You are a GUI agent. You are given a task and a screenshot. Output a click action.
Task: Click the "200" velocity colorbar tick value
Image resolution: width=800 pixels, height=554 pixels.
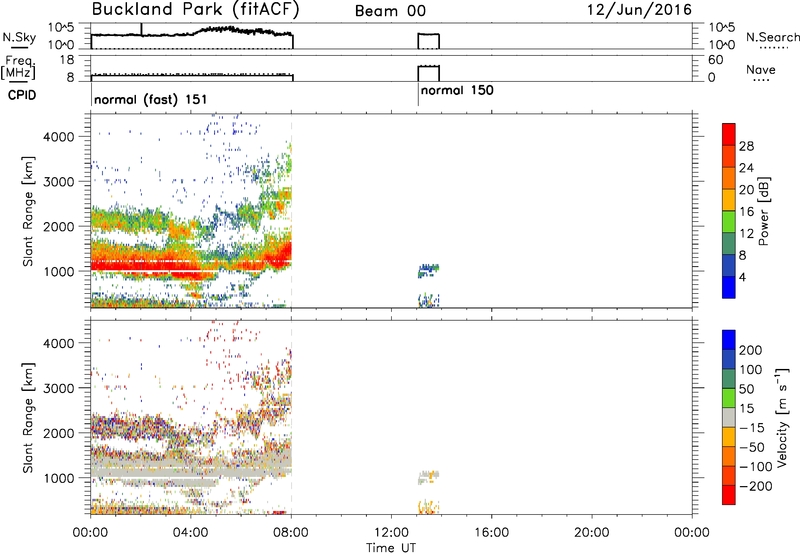point(751,350)
